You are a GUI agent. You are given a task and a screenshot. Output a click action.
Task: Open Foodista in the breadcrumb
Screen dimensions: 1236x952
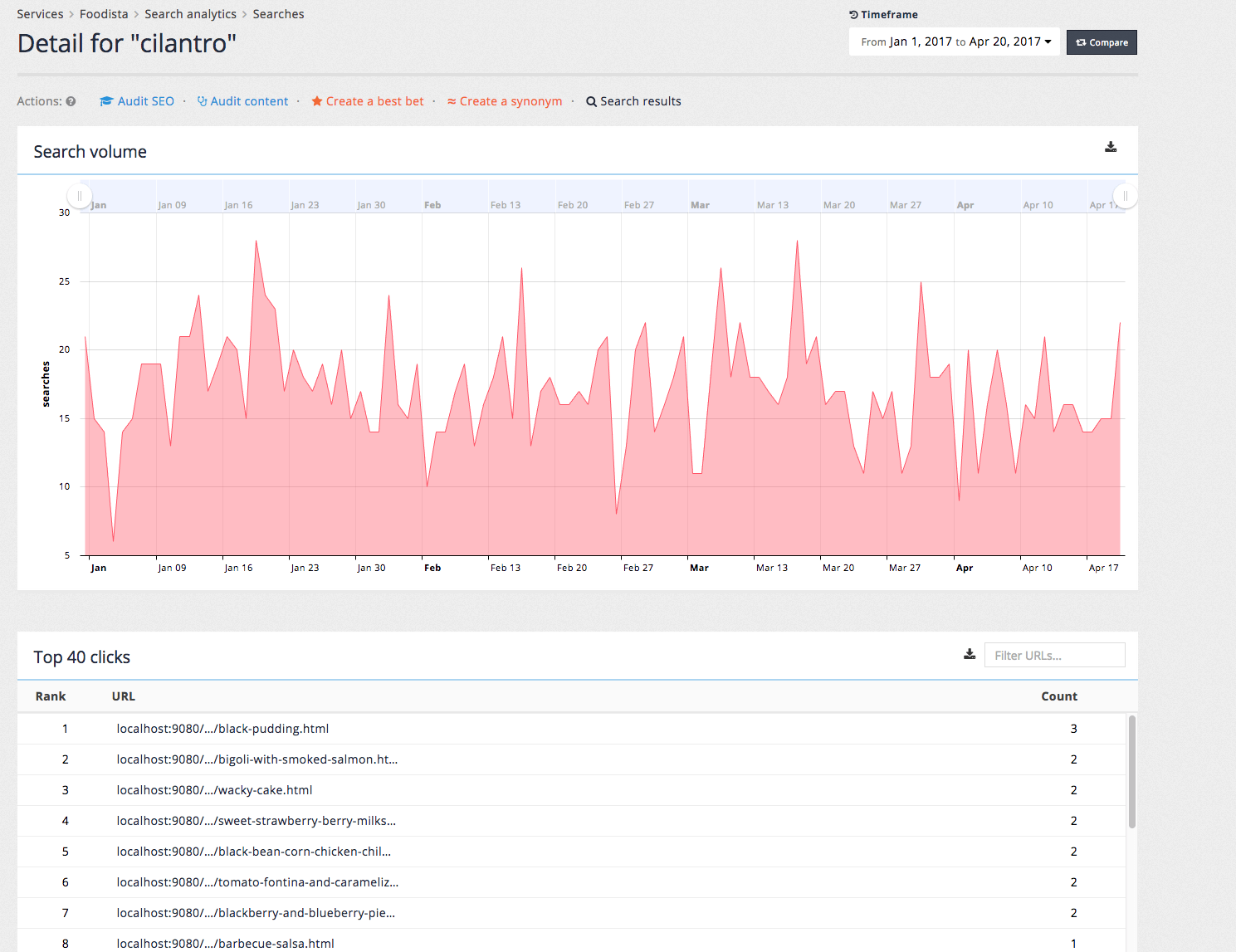click(x=104, y=14)
